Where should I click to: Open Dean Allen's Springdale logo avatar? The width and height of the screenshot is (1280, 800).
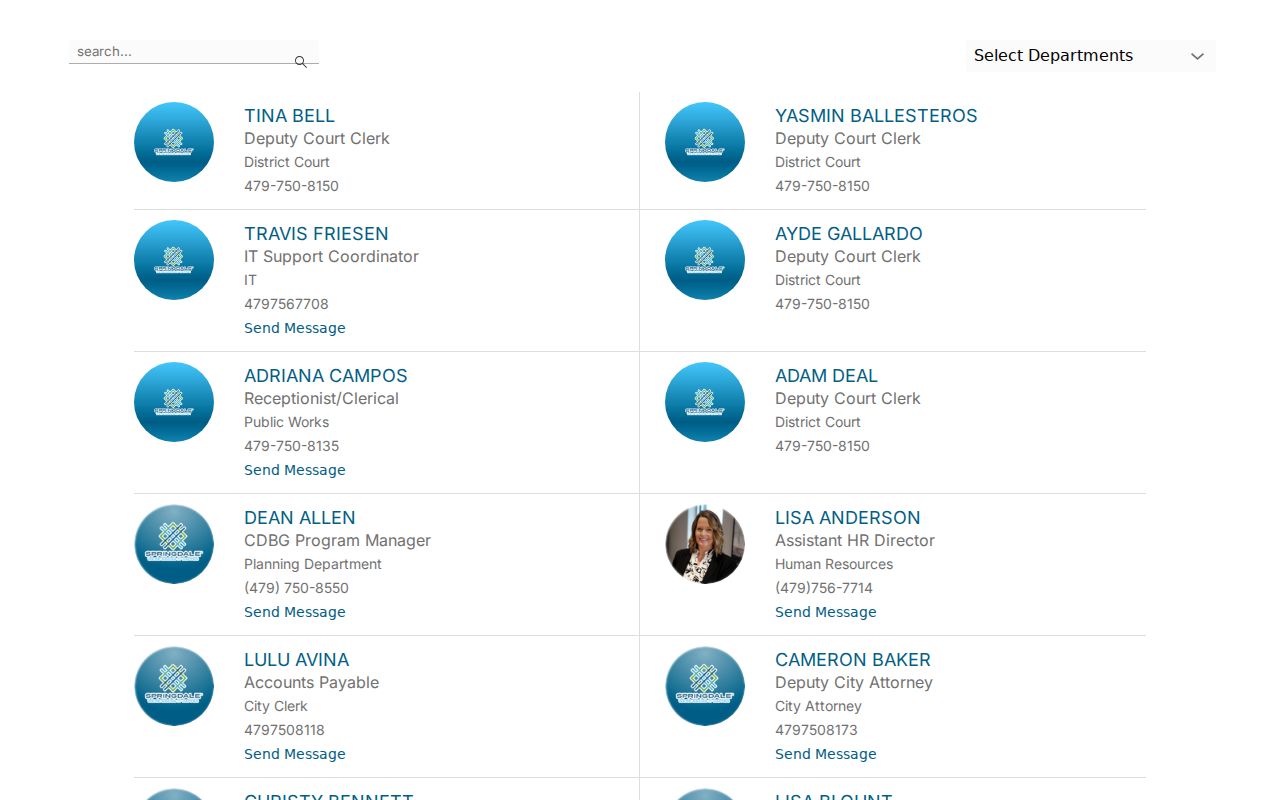click(x=174, y=544)
